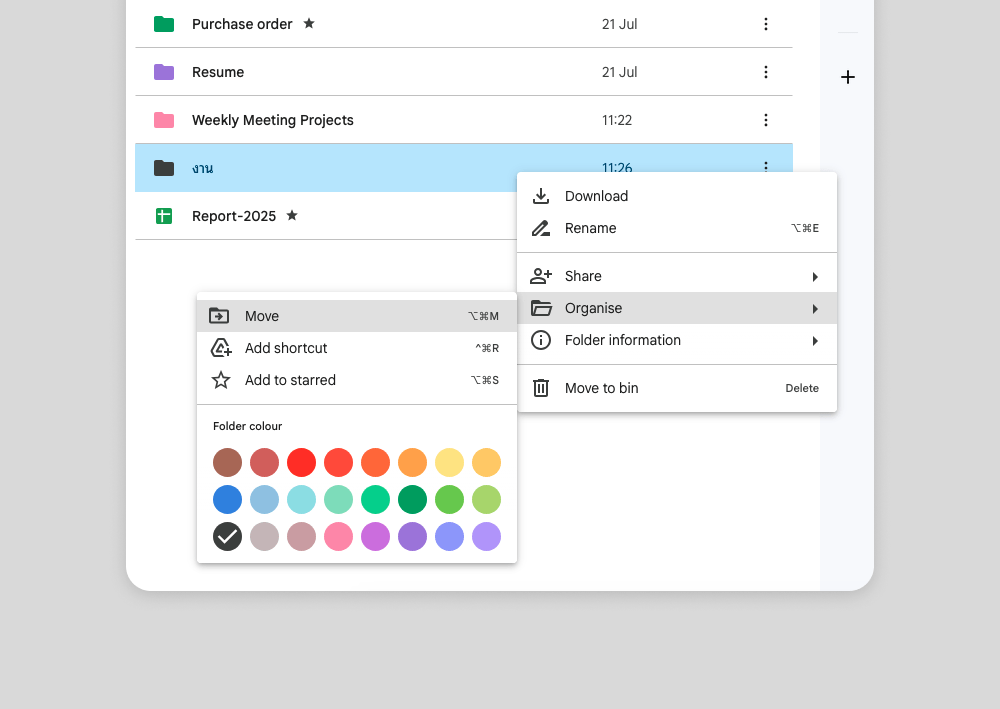
Task: Select Organise in the context menu
Action: tap(593, 308)
